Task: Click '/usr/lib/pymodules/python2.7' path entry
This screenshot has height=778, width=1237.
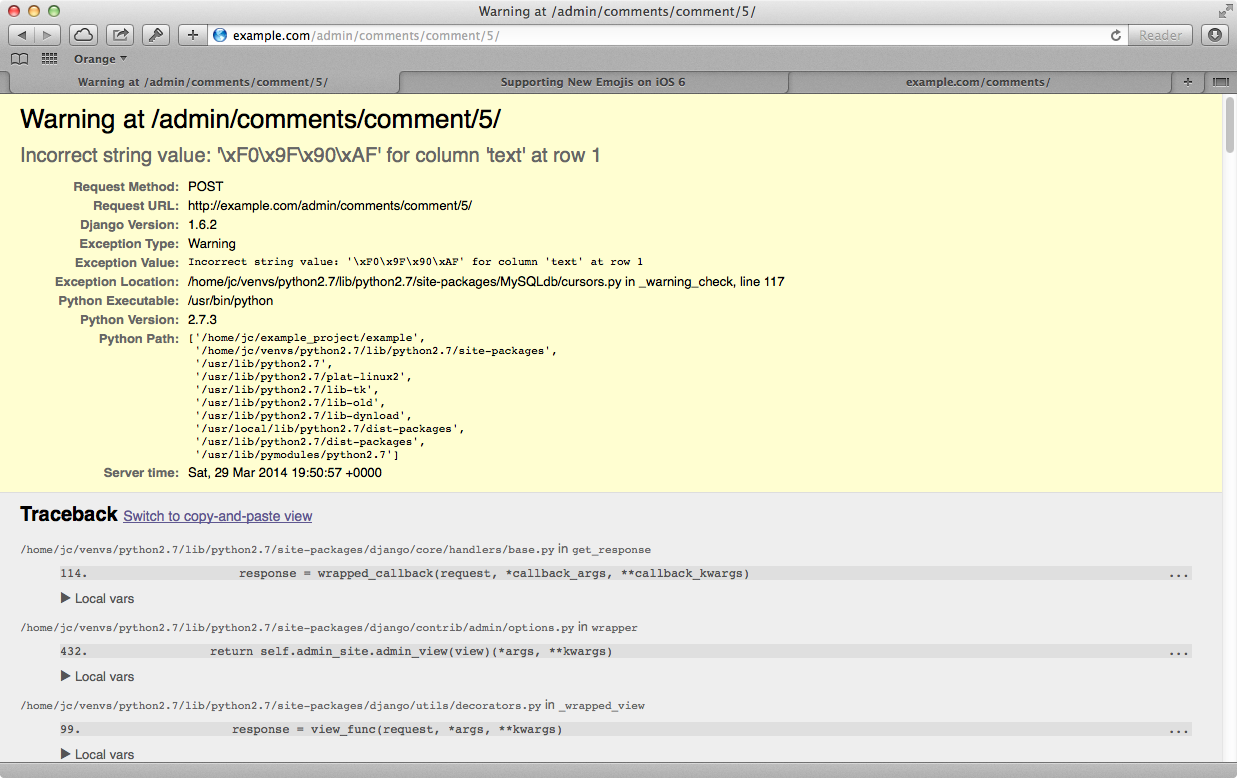Action: 297,455
